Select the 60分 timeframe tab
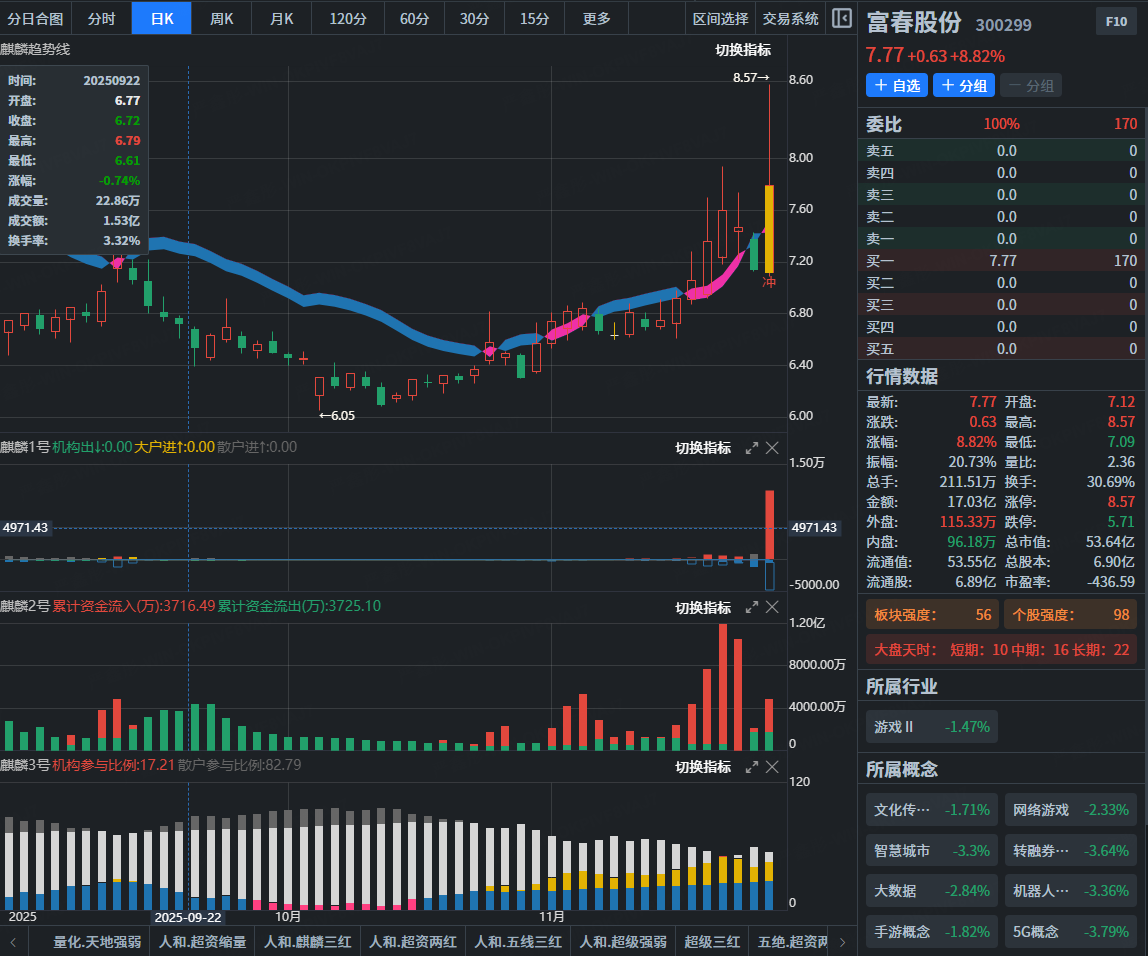 click(414, 18)
